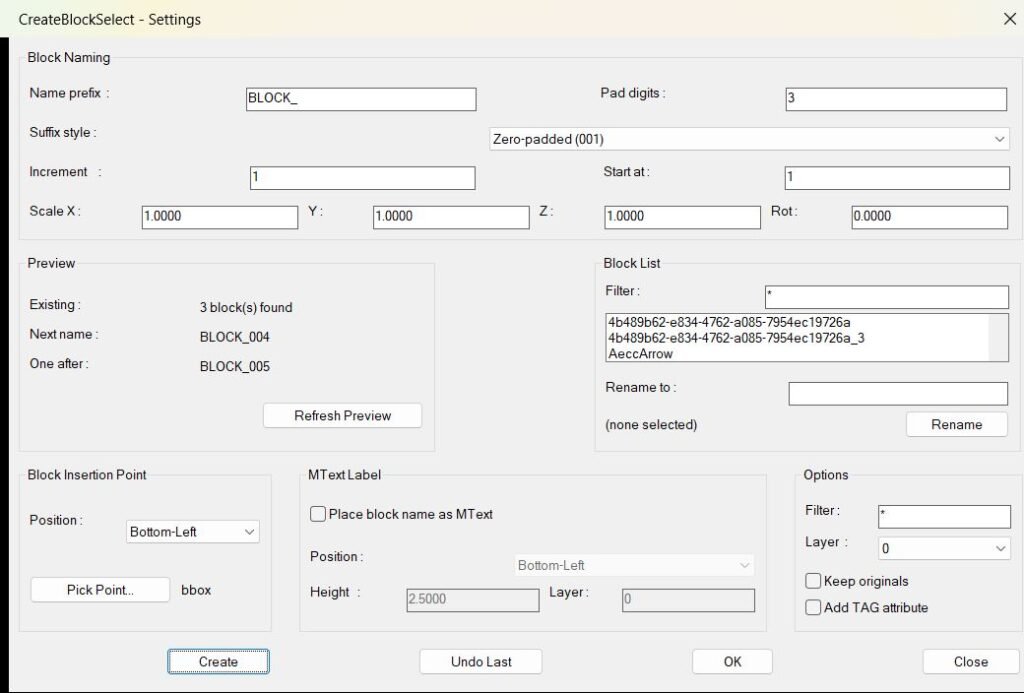Click the Name prefix input field
Image resolution: width=1024 pixels, height=693 pixels.
361,99
